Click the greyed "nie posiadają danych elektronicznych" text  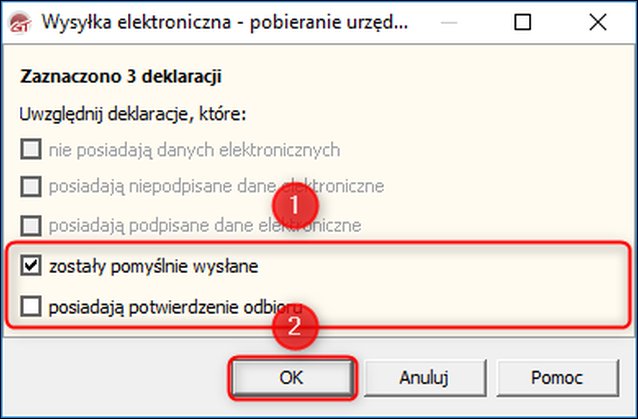click(194, 151)
